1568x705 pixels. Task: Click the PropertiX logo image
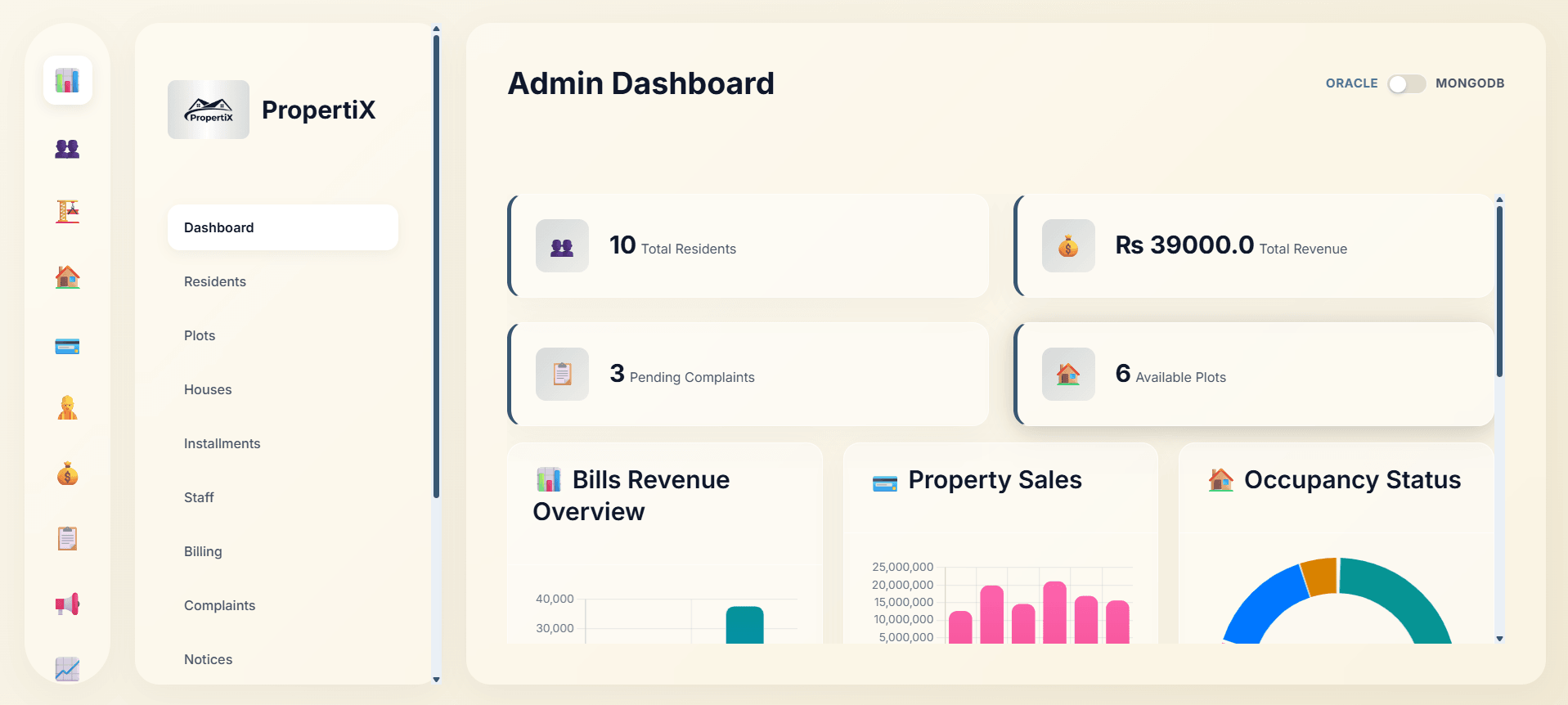pos(209,110)
